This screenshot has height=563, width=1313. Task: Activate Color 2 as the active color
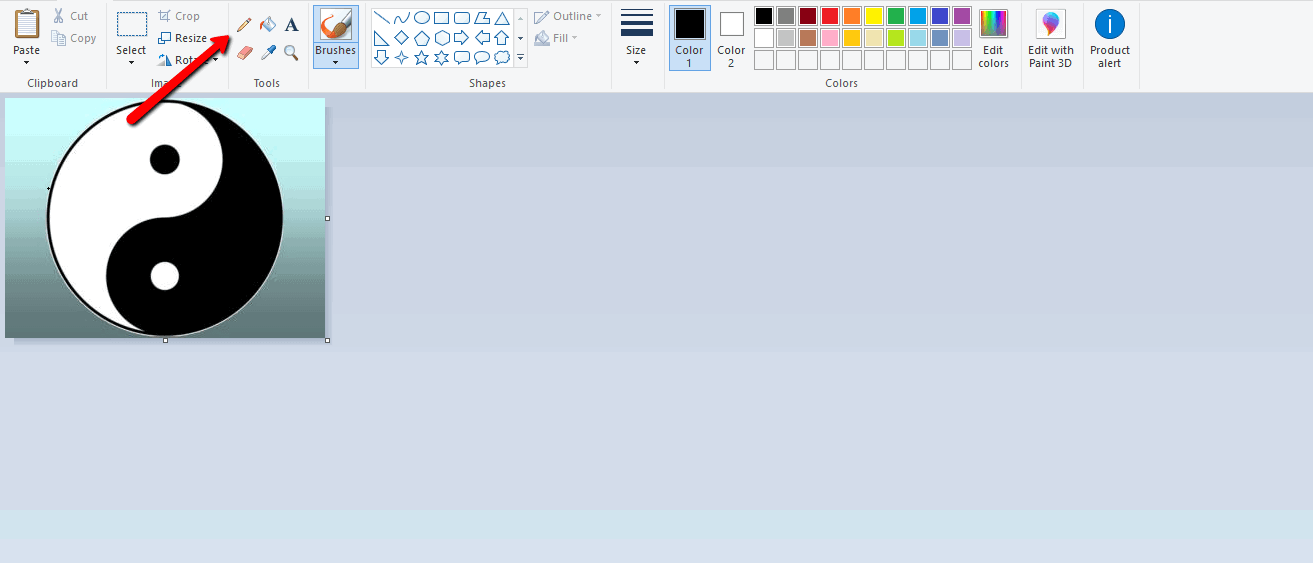coord(732,38)
